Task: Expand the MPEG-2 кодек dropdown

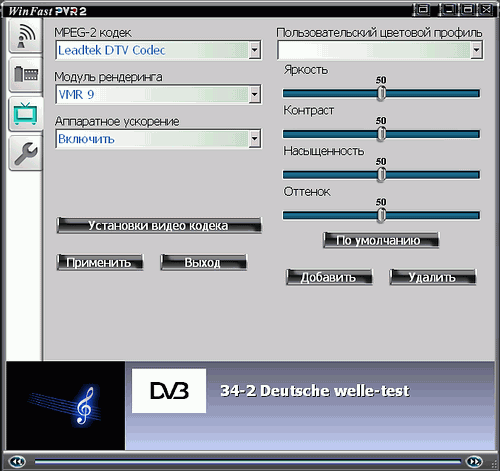Action: (x=254, y=50)
